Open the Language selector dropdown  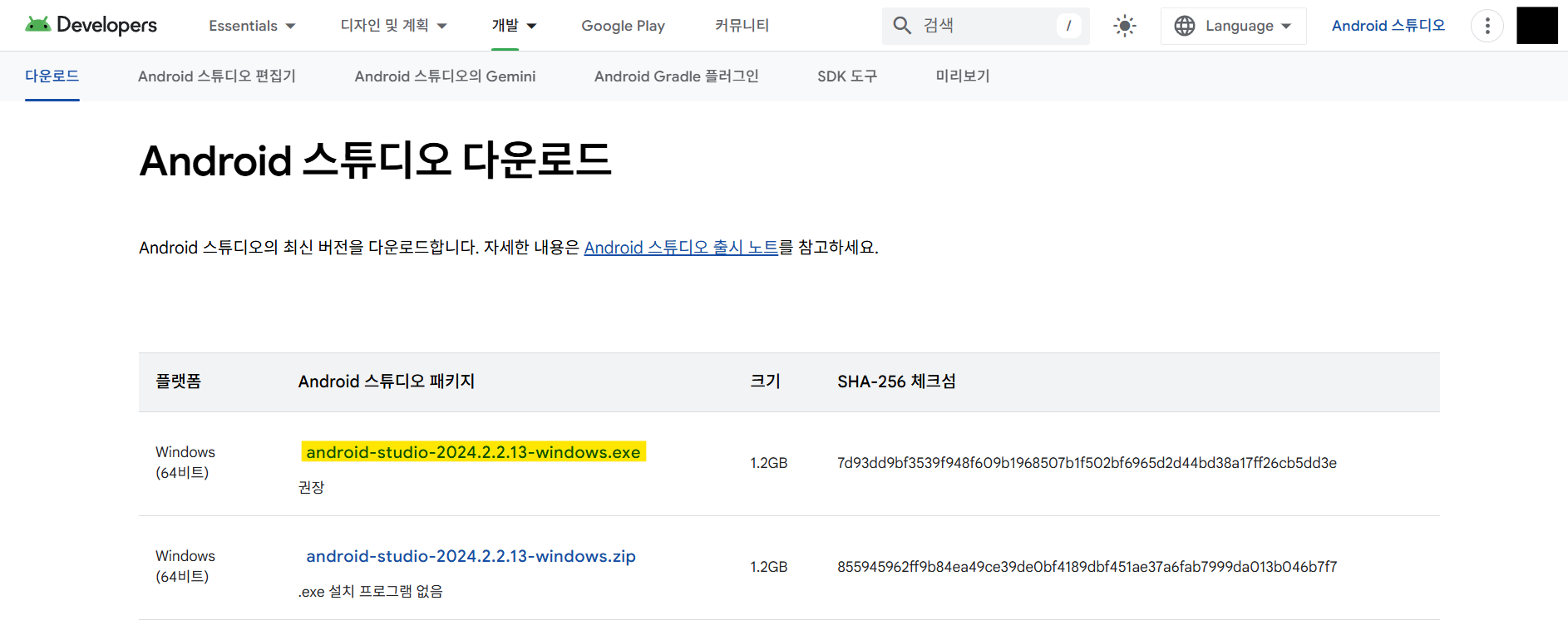[1234, 26]
